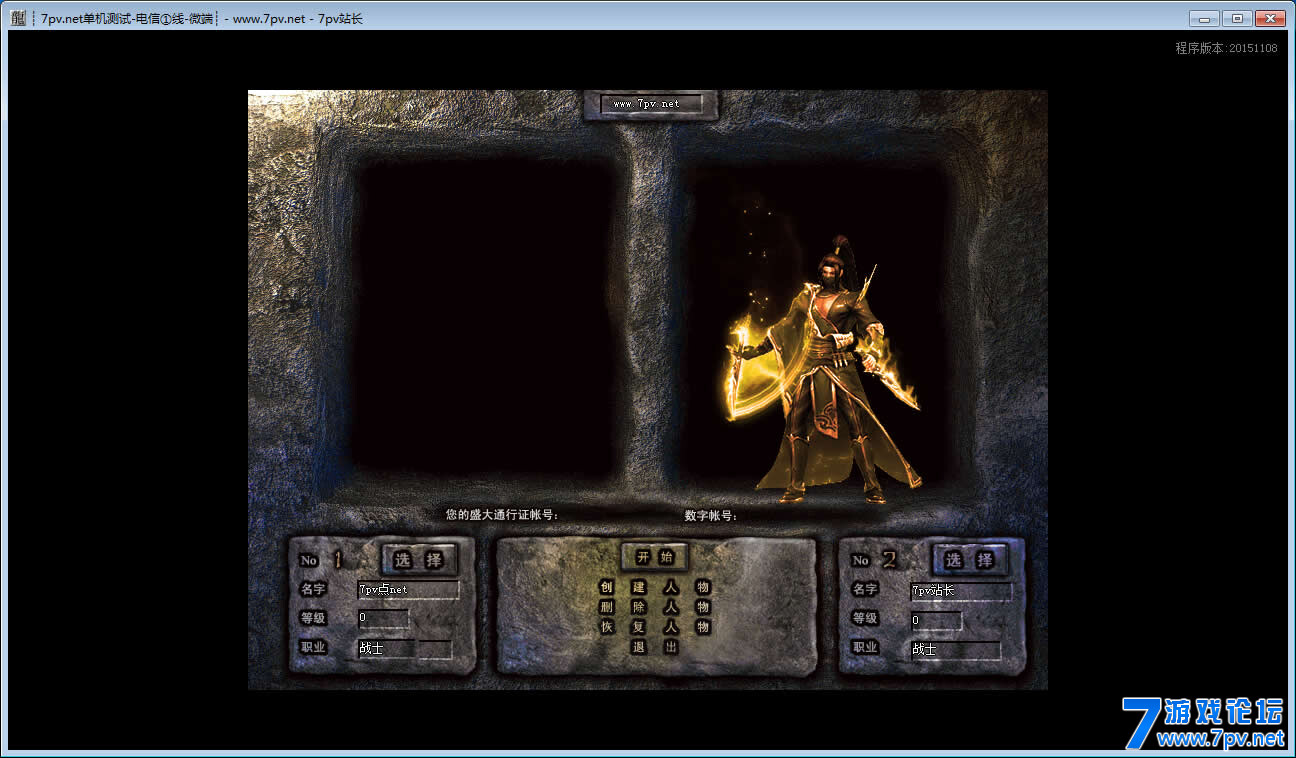1296x758 pixels.
Task: Click 选择 button for character No 2
Action: coord(970,560)
